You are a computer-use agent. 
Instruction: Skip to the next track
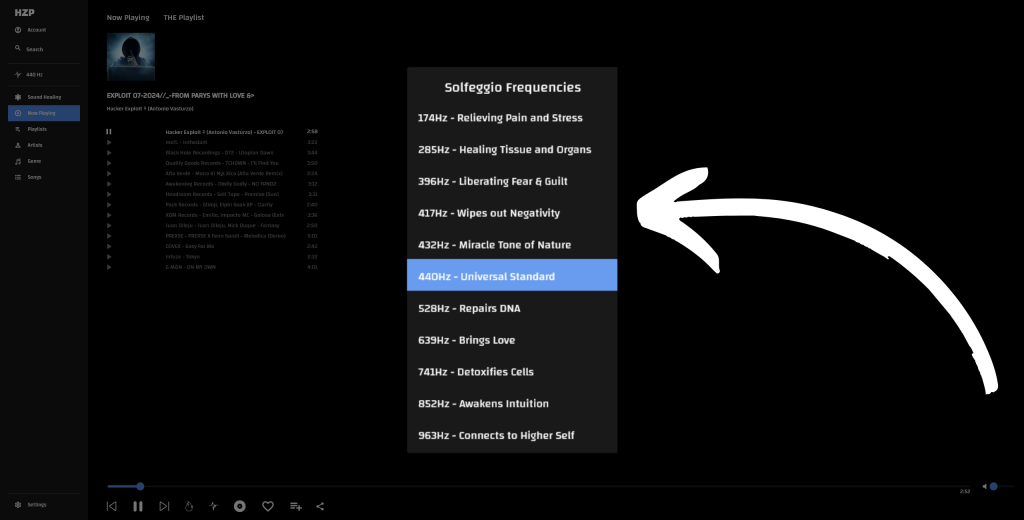(164, 506)
